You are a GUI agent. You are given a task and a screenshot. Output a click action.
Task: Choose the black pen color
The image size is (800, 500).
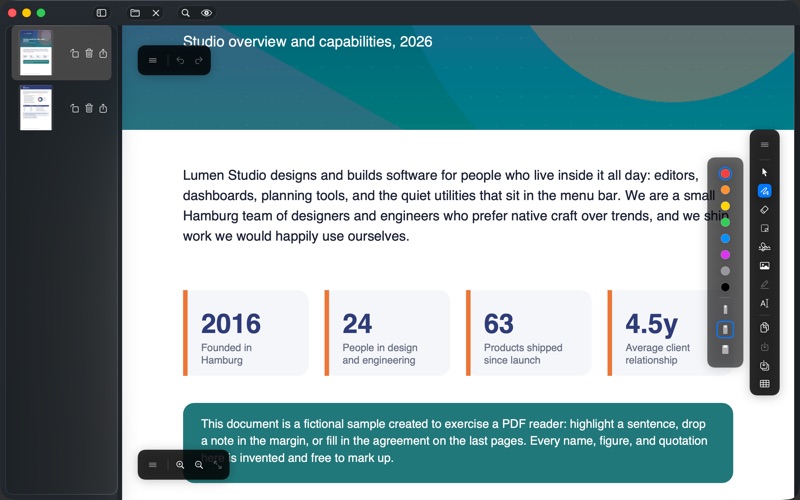(x=725, y=287)
